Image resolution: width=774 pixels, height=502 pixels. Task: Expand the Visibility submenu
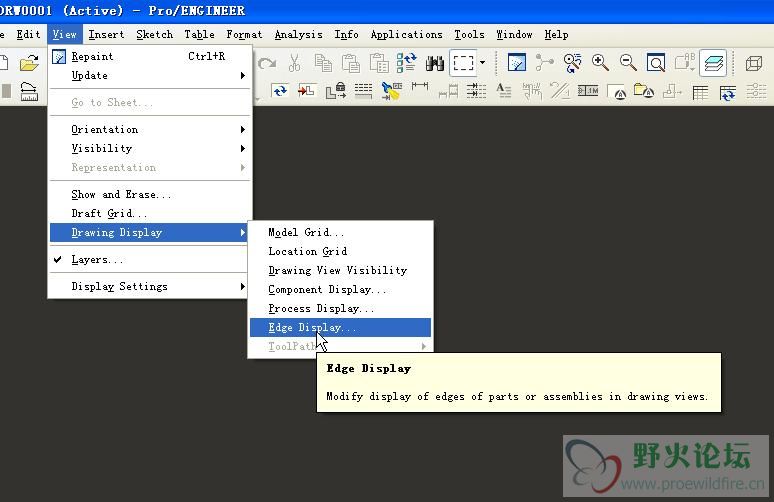pos(151,149)
